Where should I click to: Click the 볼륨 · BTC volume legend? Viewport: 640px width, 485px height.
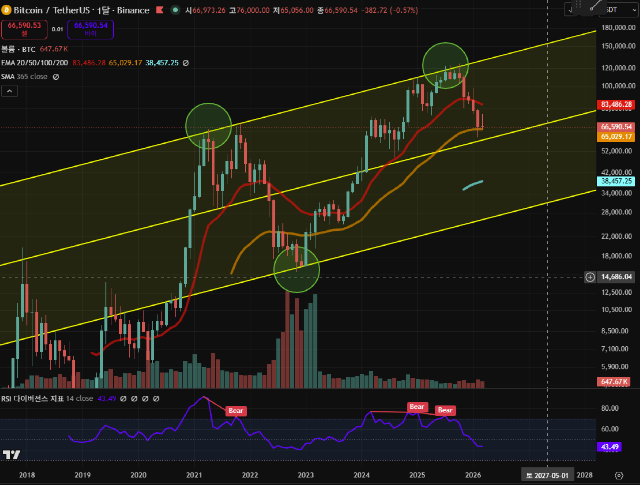[x=18, y=49]
